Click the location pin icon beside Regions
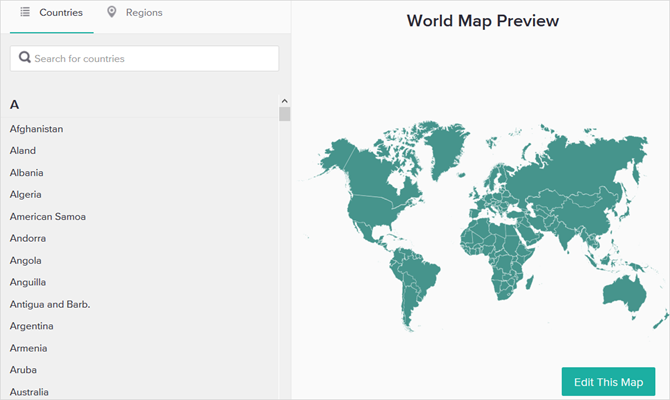This screenshot has width=670, height=400. pyautogui.click(x=112, y=12)
